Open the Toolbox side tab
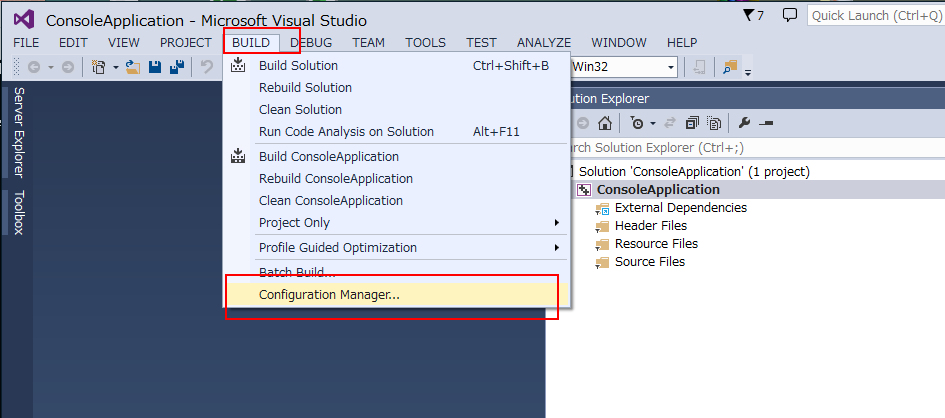The image size is (945, 418). point(18,212)
